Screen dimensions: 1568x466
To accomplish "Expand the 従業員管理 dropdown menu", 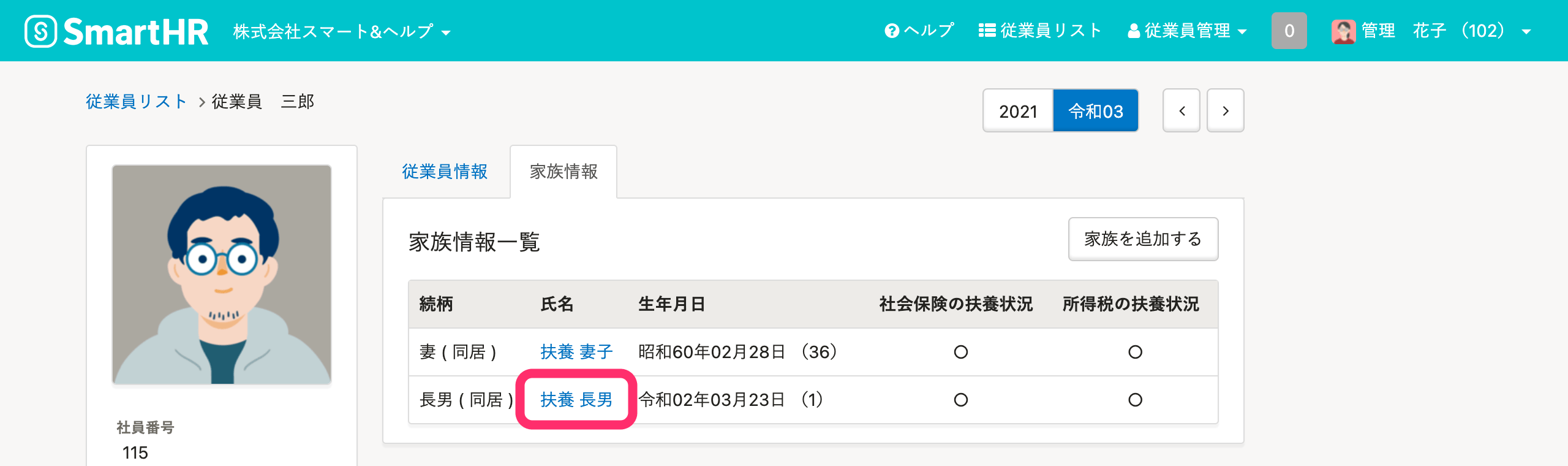I will (1187, 31).
